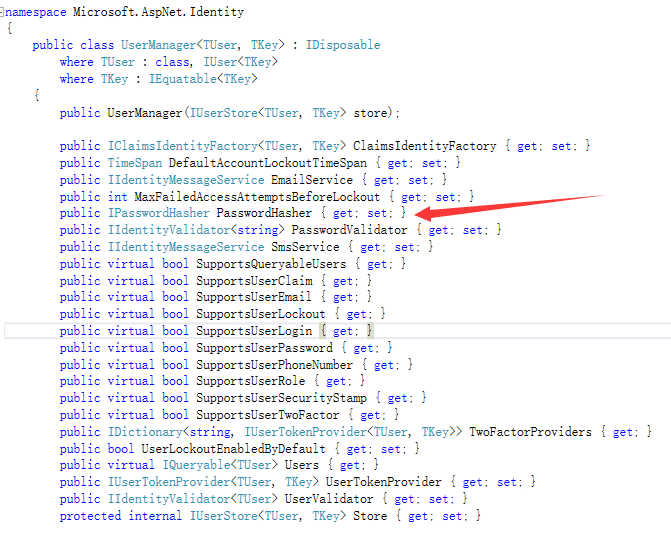671x535 pixels.
Task: Click the UserTokenProvider property name
Action: (383, 482)
